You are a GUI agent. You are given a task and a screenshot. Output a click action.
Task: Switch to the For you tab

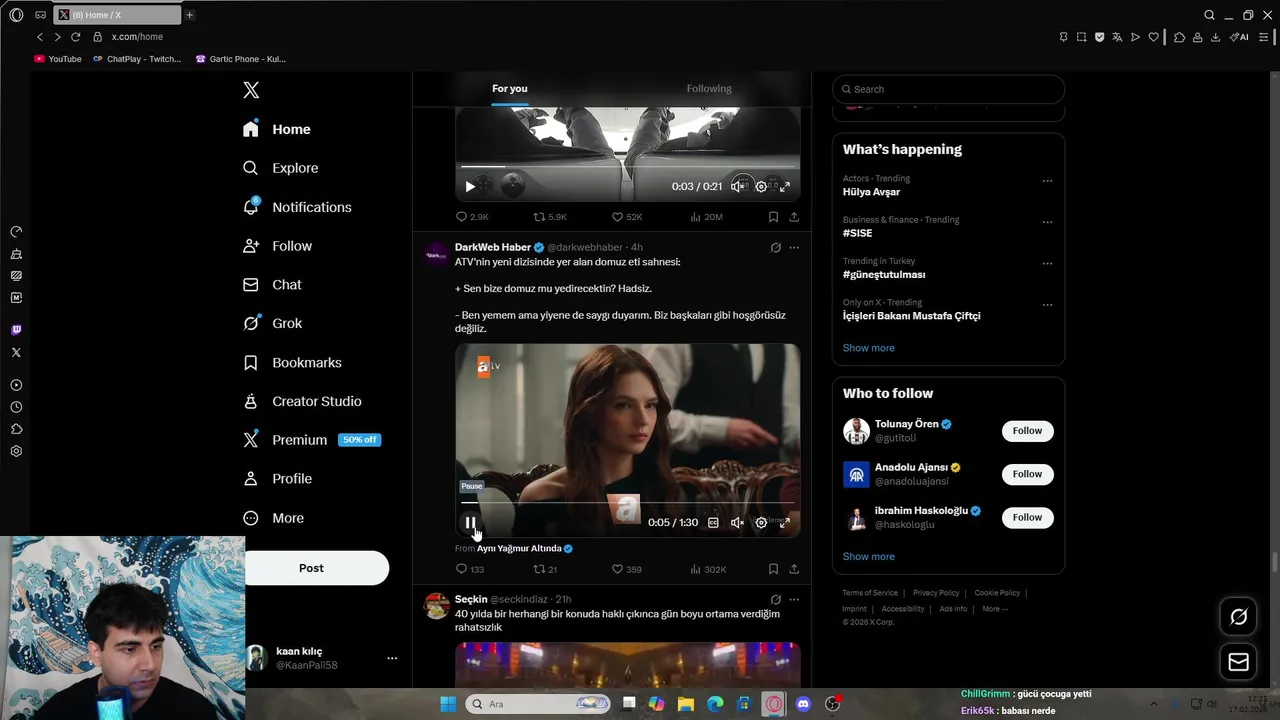pyautogui.click(x=510, y=89)
